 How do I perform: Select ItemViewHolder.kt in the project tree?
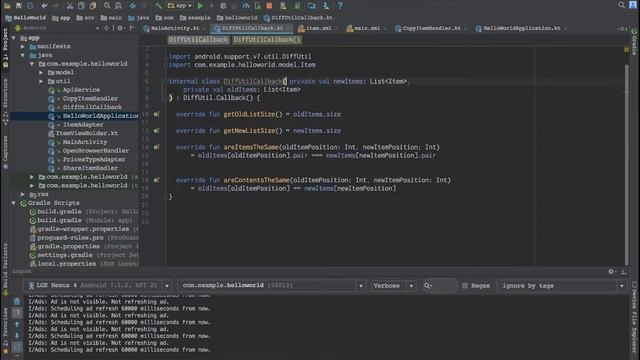tap(87, 133)
